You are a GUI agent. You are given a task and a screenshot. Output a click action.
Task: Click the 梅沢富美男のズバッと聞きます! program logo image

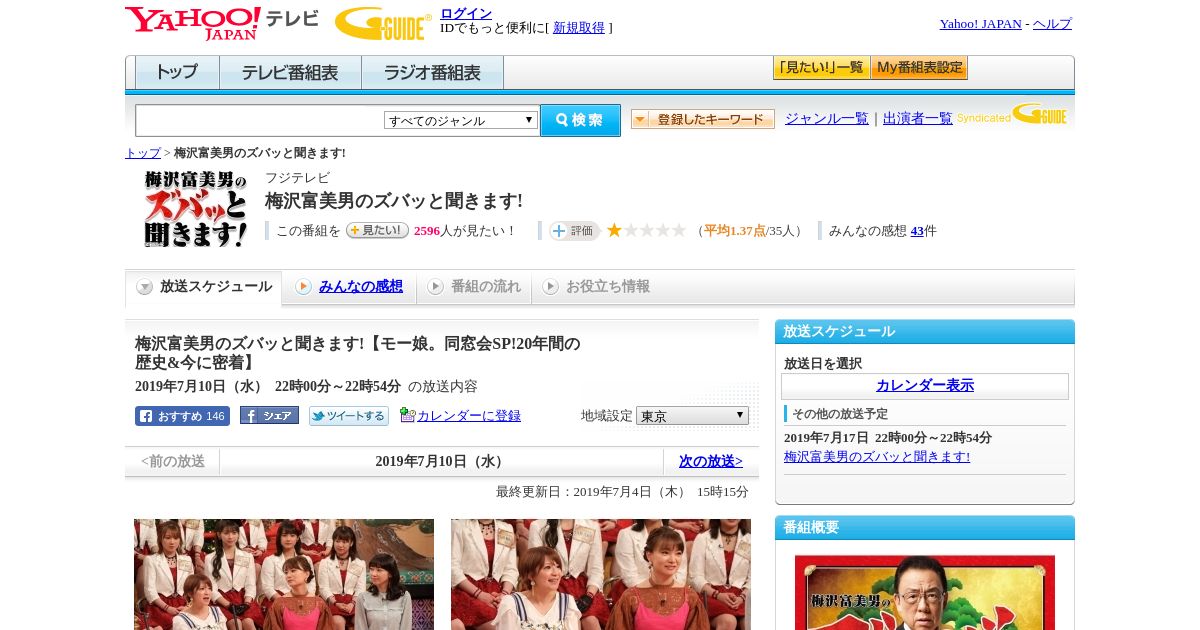(x=195, y=209)
